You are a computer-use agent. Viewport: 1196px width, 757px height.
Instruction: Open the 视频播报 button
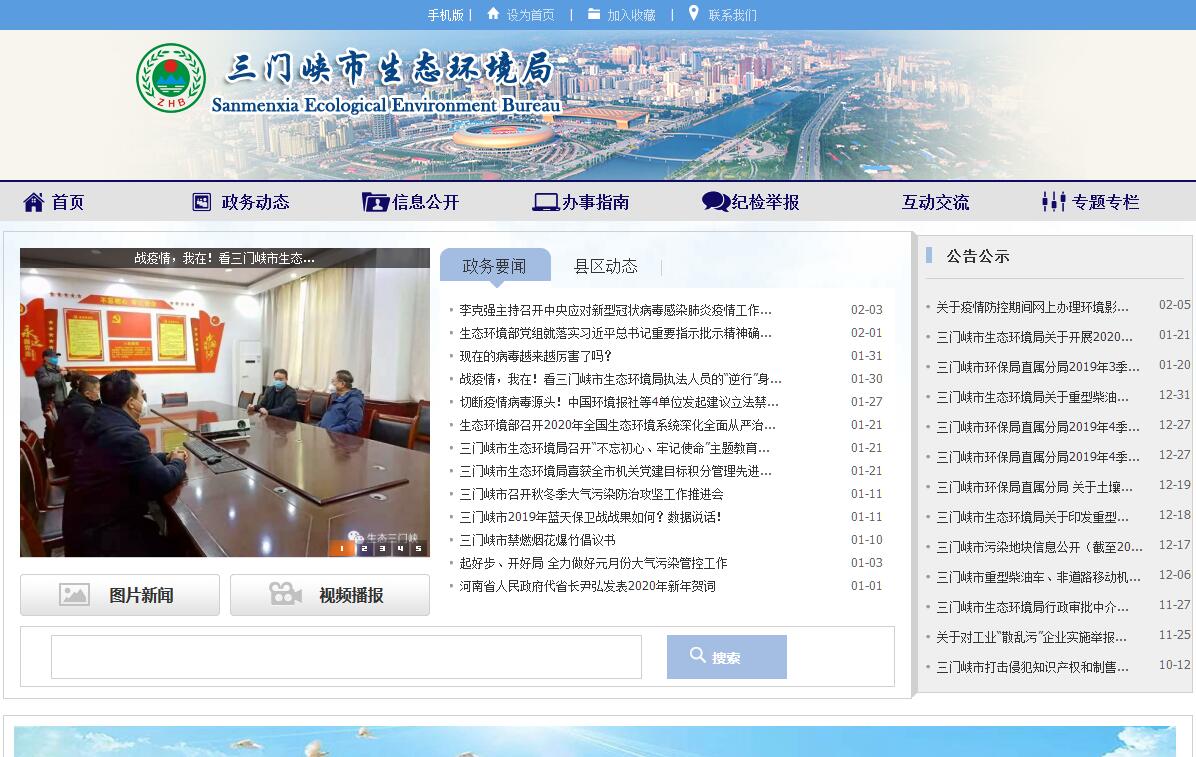tap(330, 595)
